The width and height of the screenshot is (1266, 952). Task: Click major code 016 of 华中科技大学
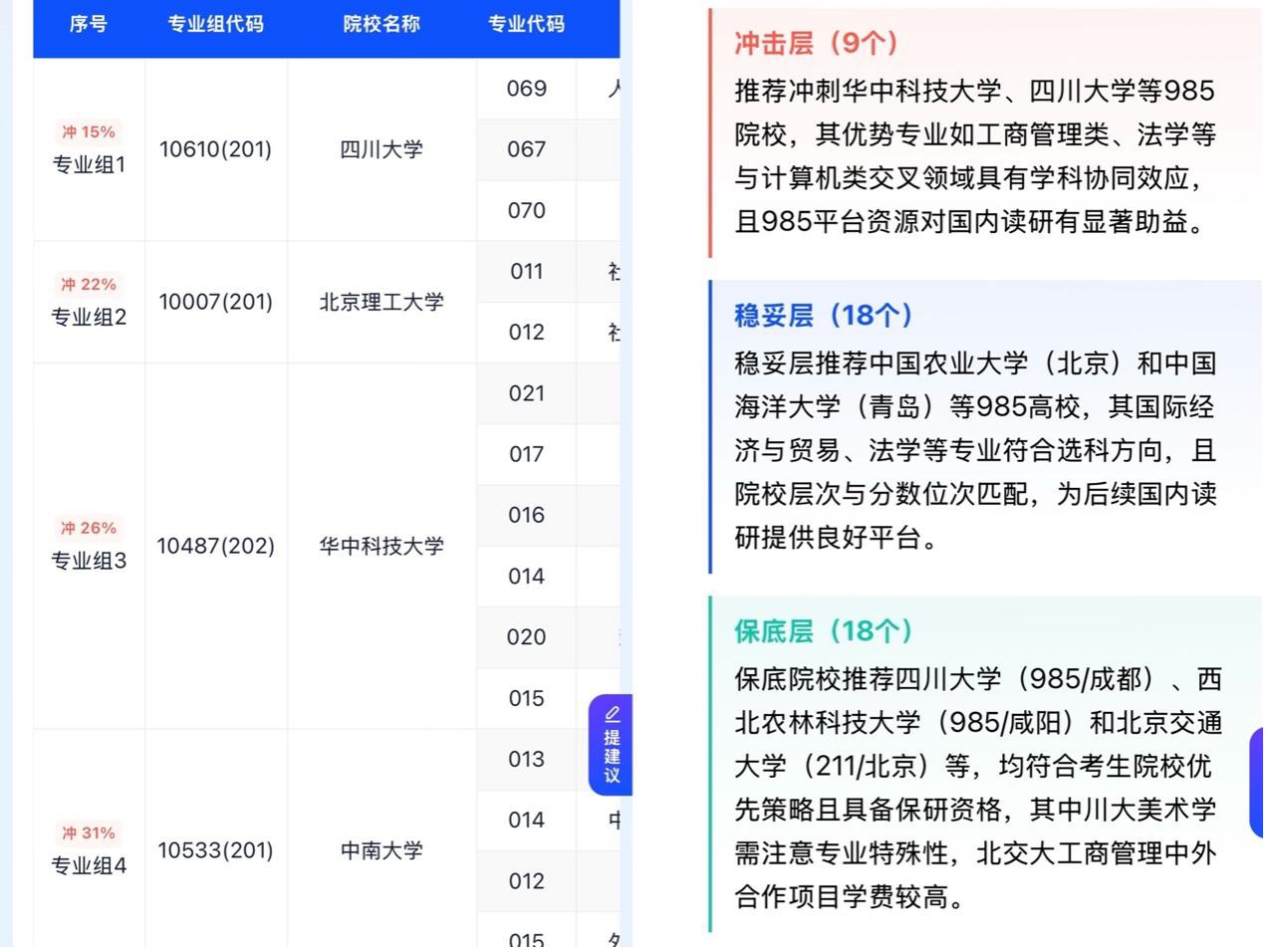526,515
